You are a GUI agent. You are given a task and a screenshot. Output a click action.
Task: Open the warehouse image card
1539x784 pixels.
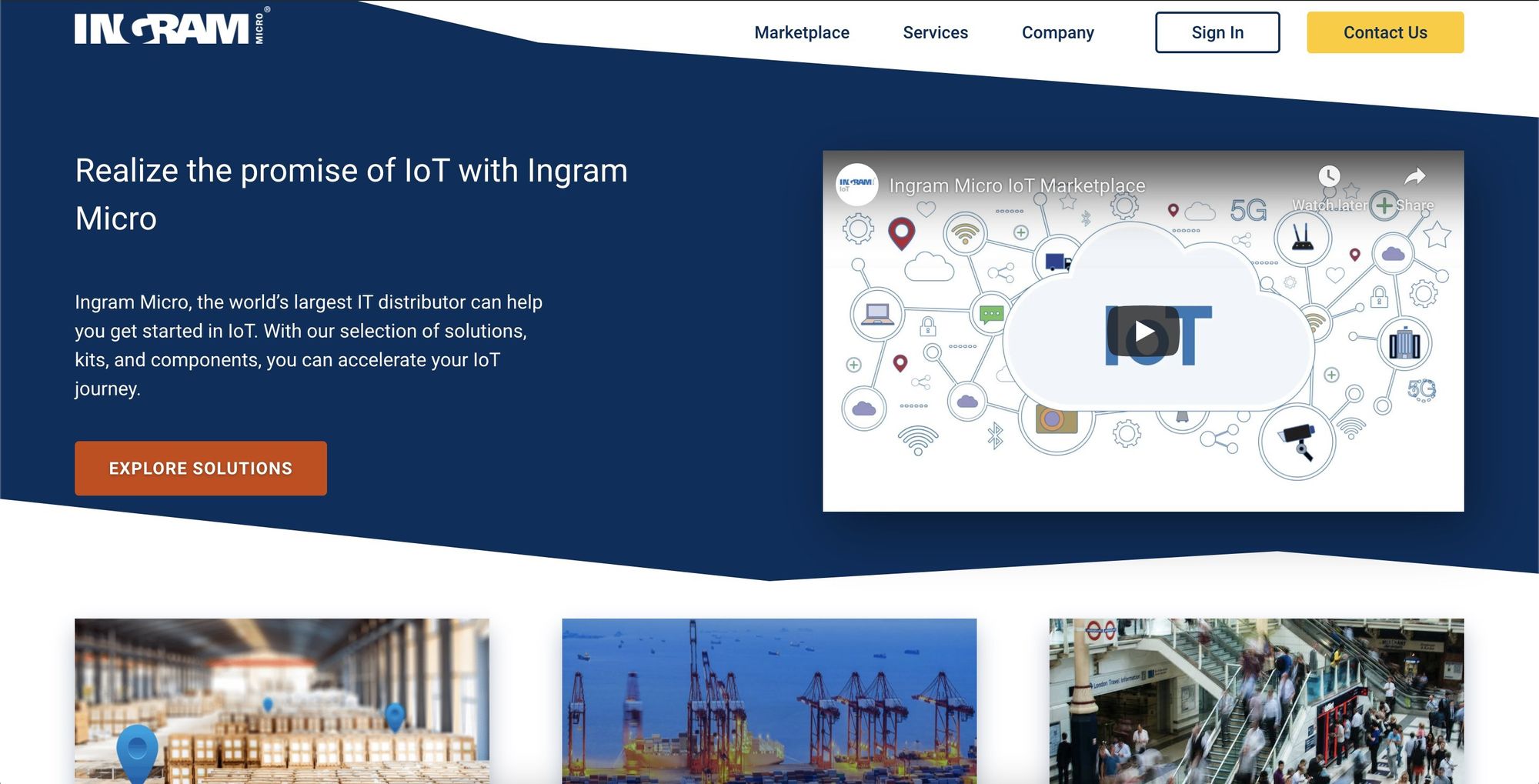[x=282, y=701]
